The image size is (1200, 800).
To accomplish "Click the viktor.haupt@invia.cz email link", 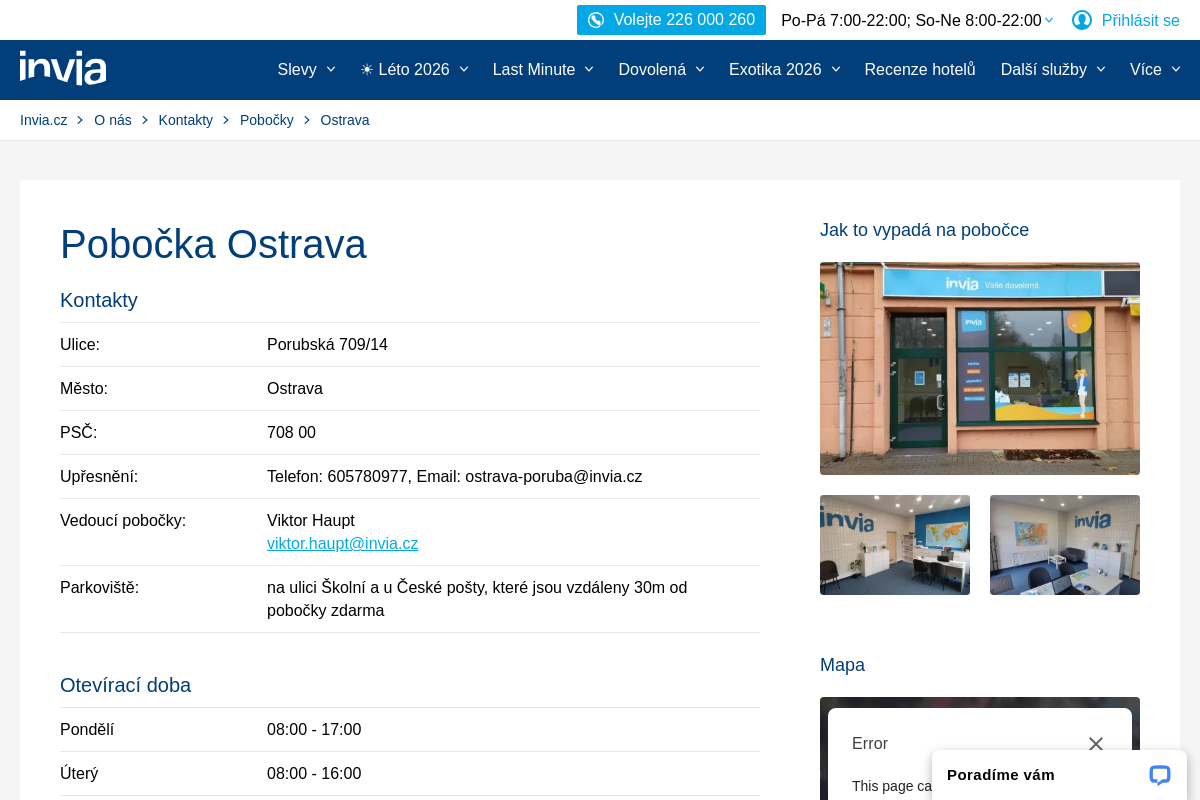I will 342,543.
